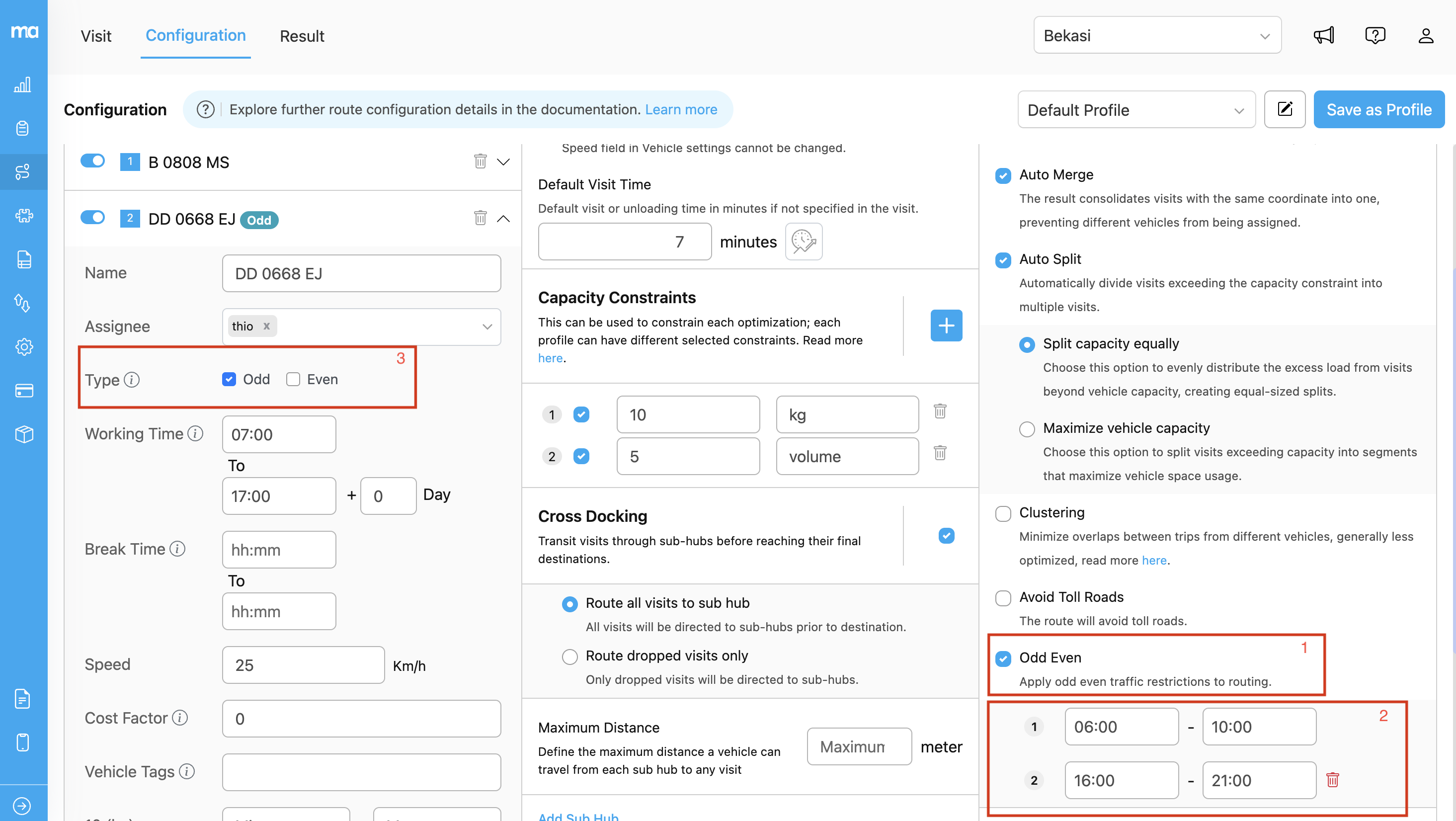Check the Even type checkbox
The height and width of the screenshot is (821, 1456).
pyautogui.click(x=293, y=379)
